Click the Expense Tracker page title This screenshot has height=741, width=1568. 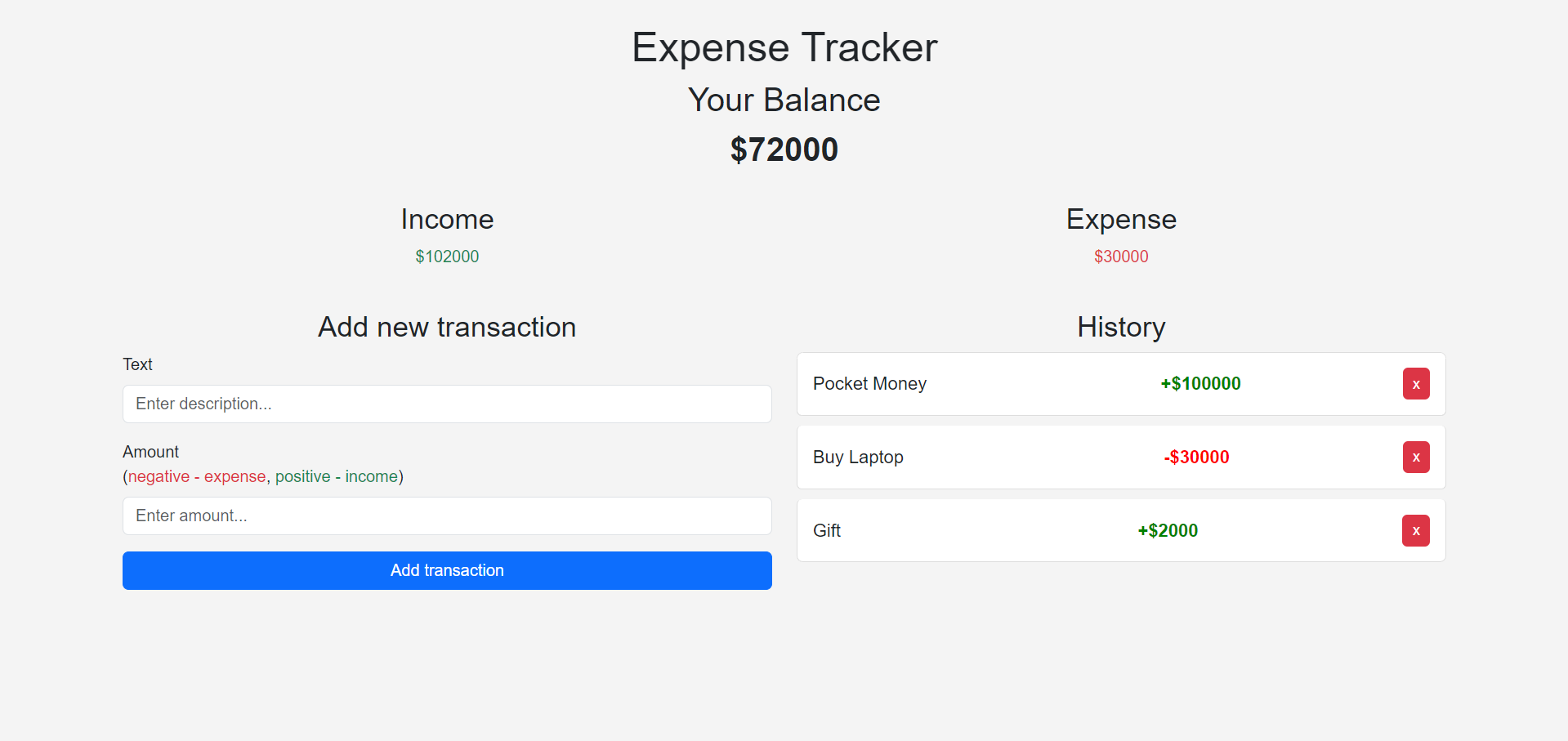(x=784, y=47)
